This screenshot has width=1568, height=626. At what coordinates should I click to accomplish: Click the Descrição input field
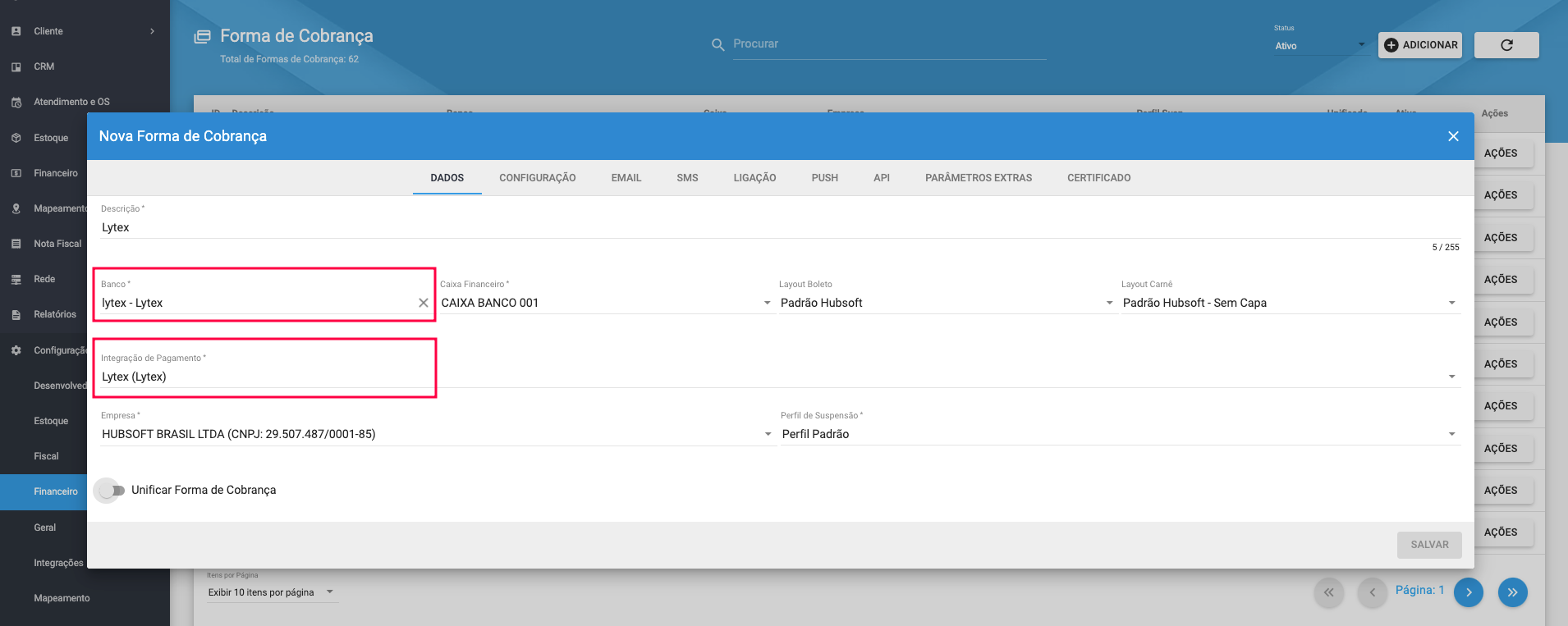780,227
